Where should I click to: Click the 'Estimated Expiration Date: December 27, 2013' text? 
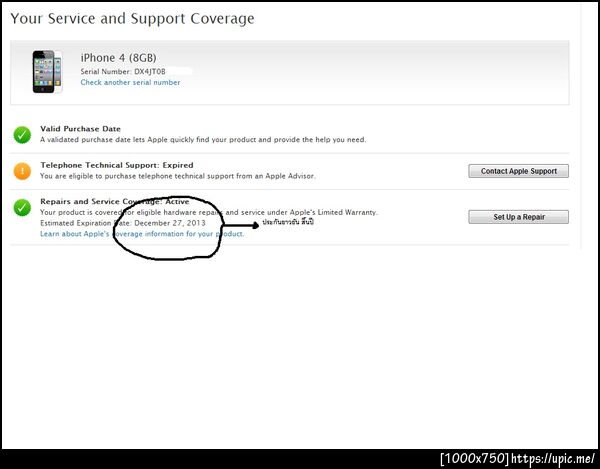123,223
